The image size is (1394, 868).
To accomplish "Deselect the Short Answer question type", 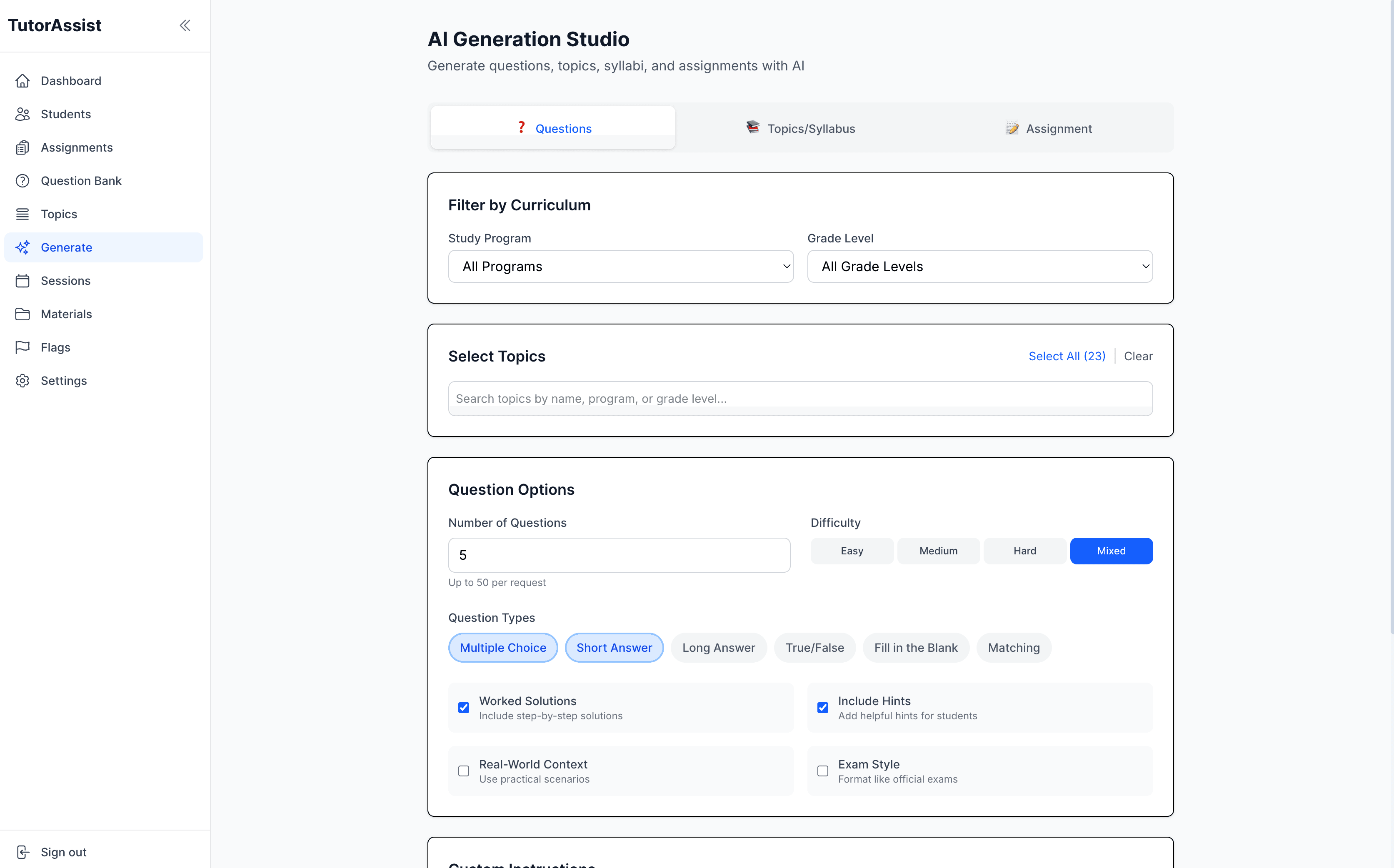I will [x=615, y=648].
